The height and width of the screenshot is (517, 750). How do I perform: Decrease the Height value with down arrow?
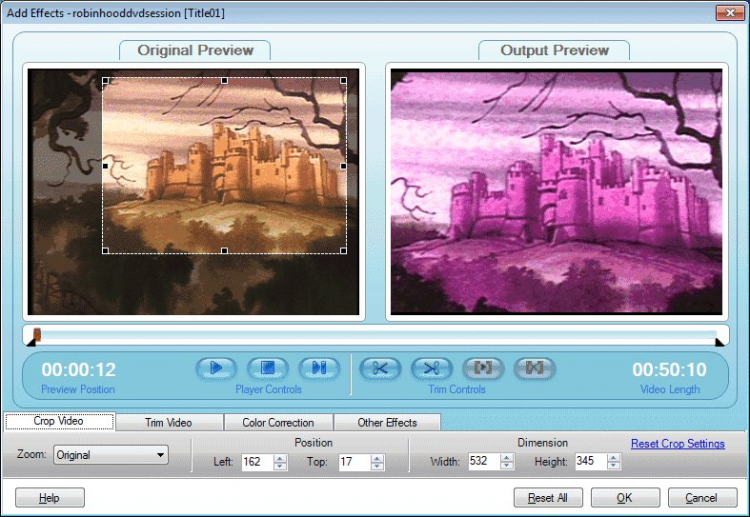coord(614,465)
